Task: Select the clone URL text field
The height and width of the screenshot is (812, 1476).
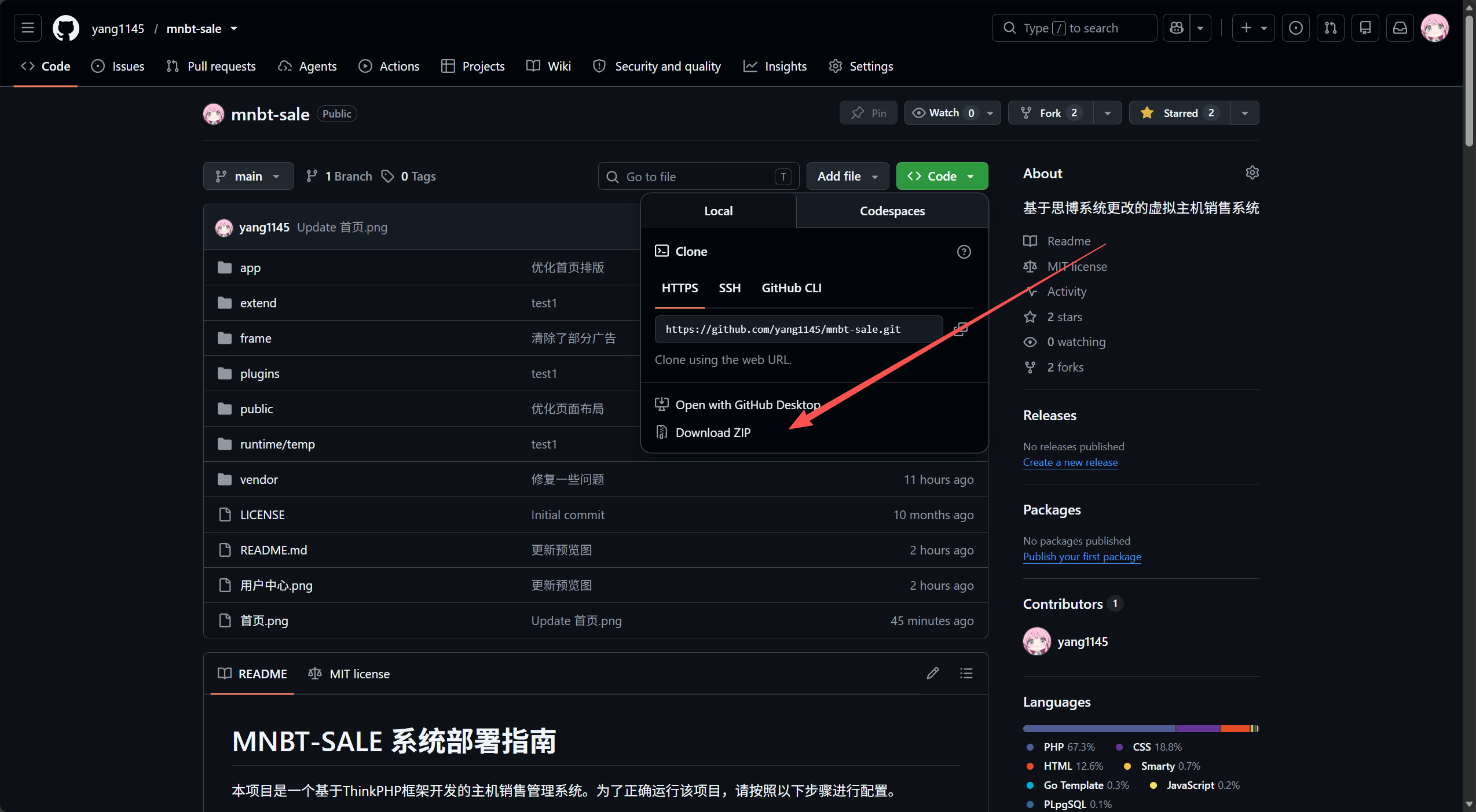Action: point(799,329)
